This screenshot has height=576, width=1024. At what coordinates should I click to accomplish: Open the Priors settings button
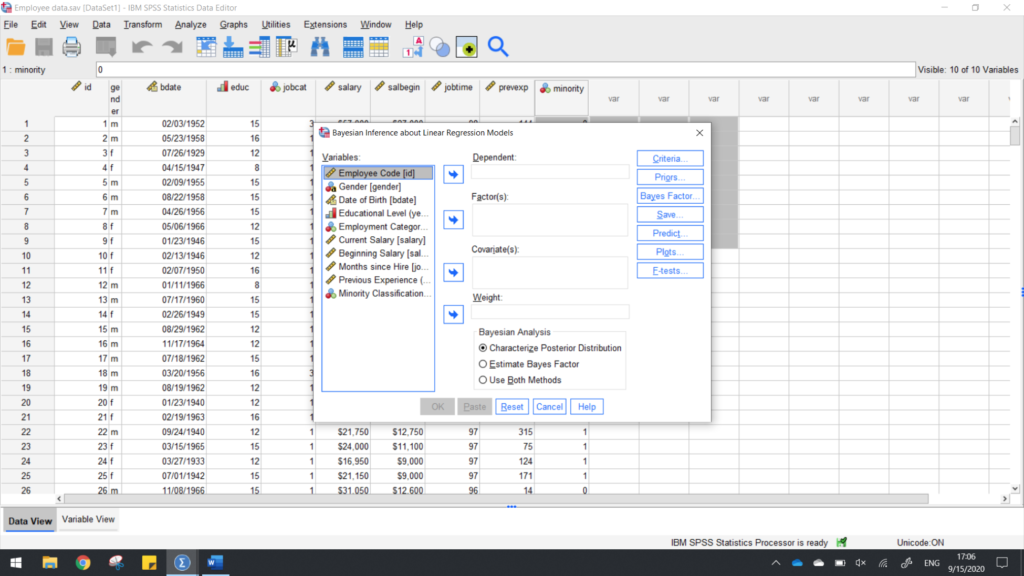[x=670, y=177]
